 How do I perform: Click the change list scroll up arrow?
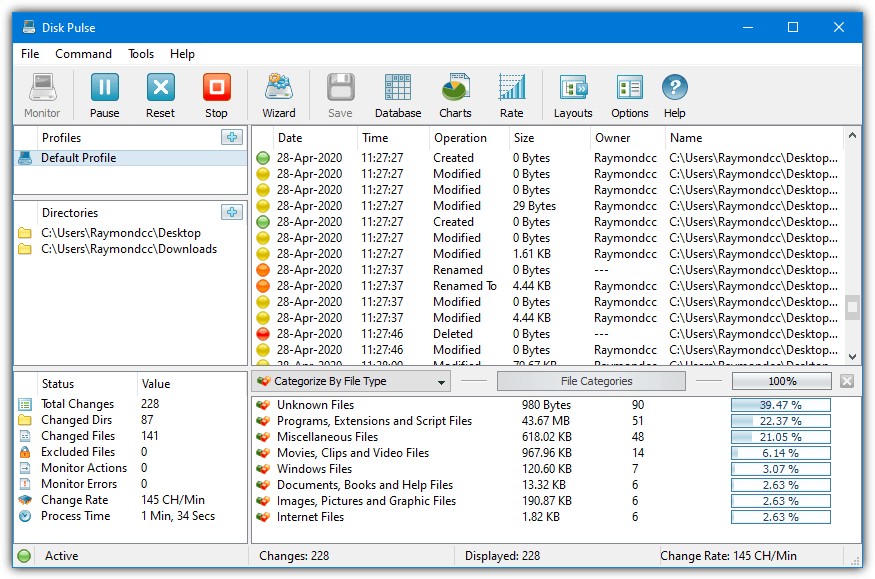coord(852,136)
